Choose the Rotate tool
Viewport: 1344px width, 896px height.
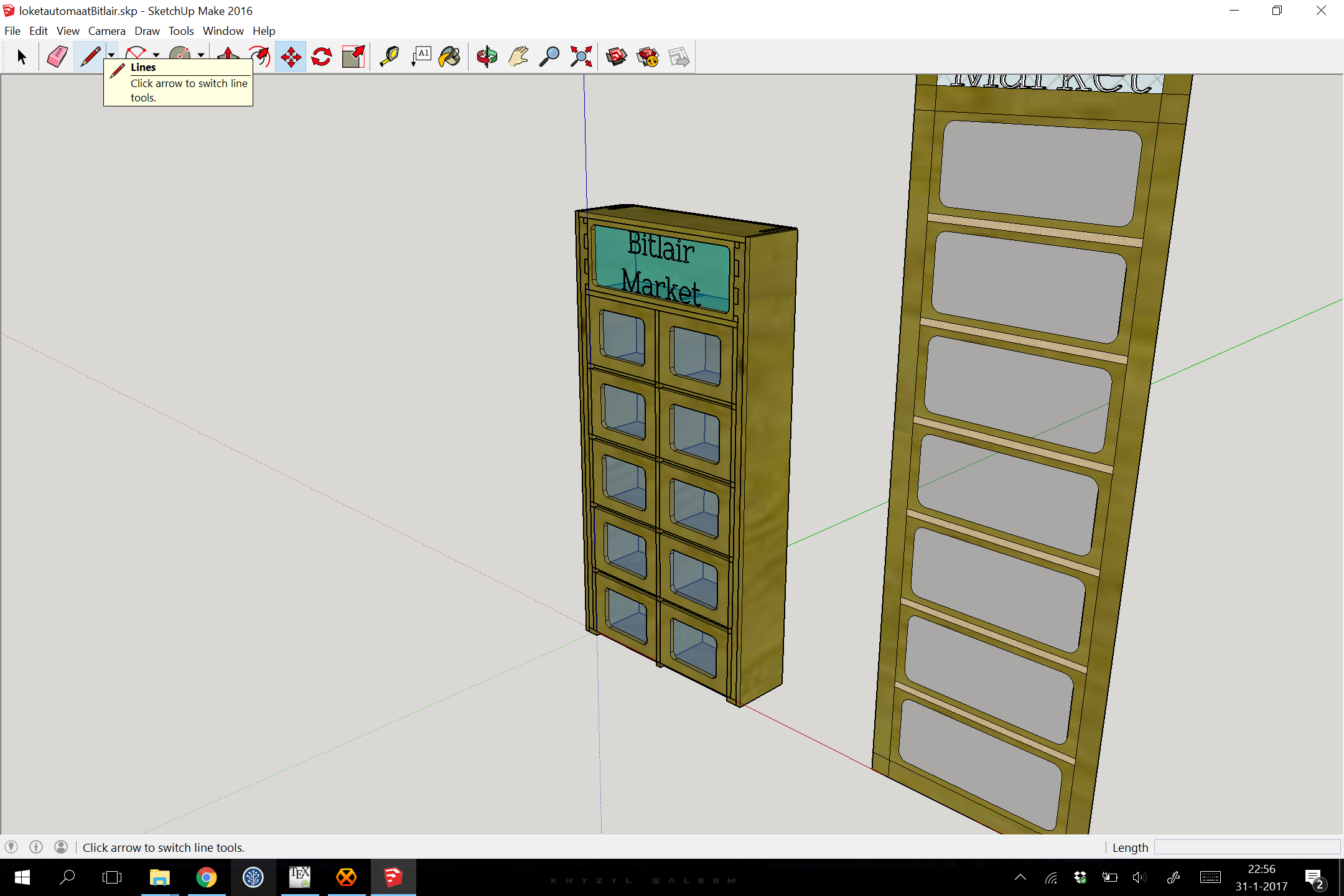coord(322,57)
